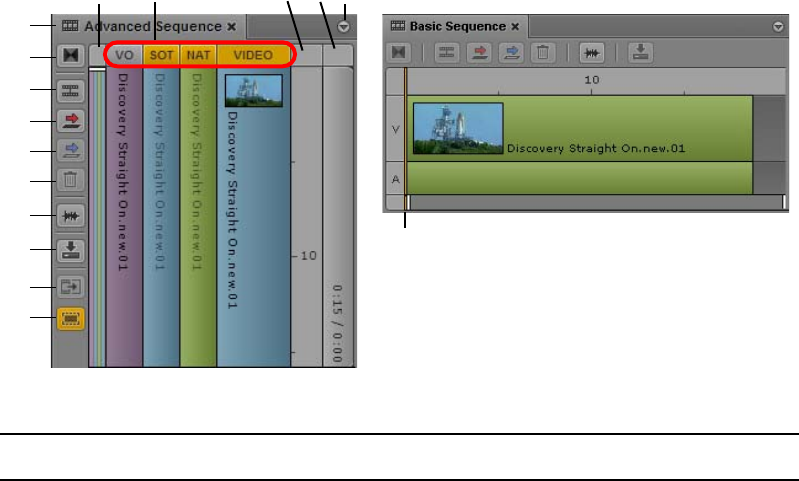Toggle the NAT track button
The width and height of the screenshot is (799, 481).
pyautogui.click(x=198, y=55)
